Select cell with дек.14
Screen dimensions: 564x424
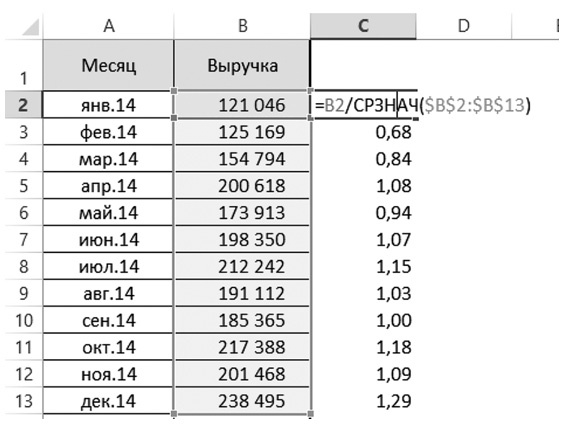click(x=108, y=401)
